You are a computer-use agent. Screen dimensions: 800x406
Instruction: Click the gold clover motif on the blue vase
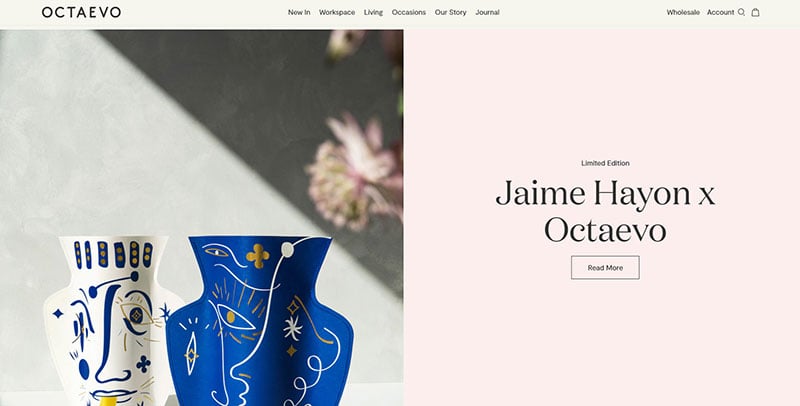pos(258,256)
